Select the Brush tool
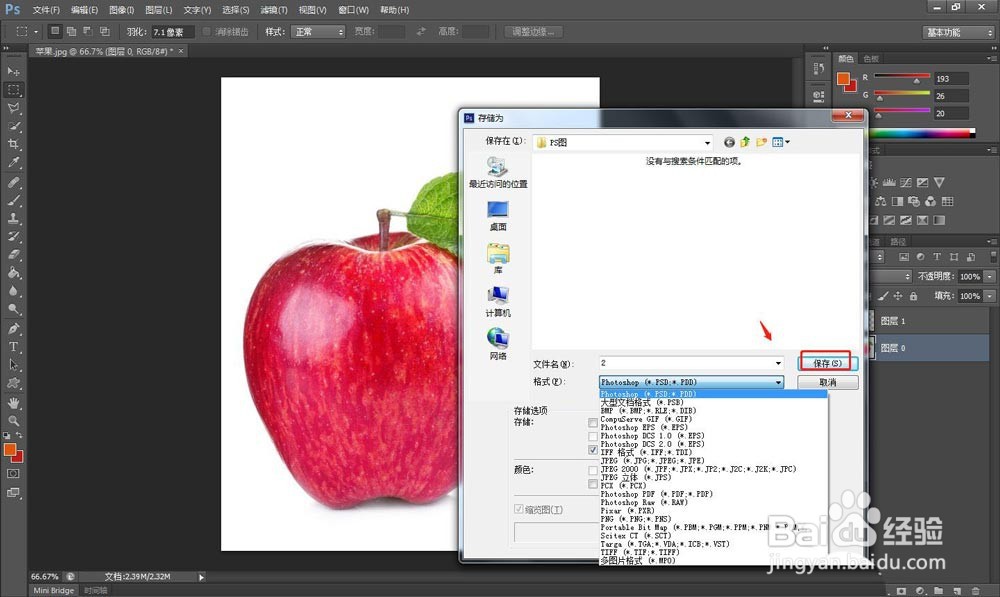 tap(13, 200)
